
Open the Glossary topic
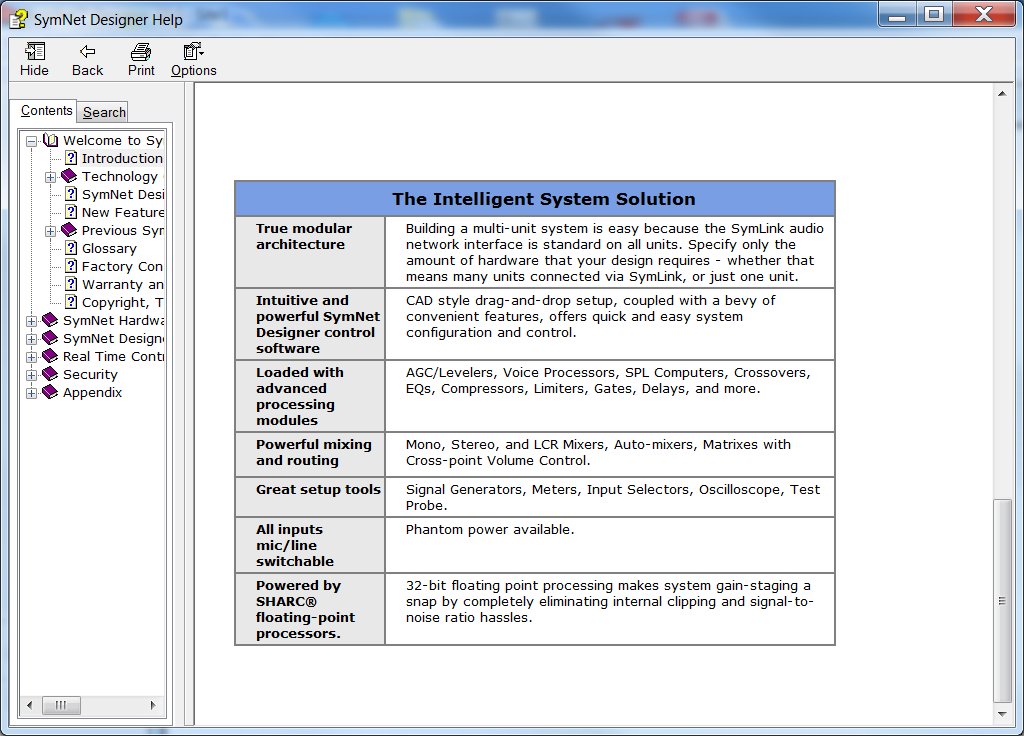109,249
